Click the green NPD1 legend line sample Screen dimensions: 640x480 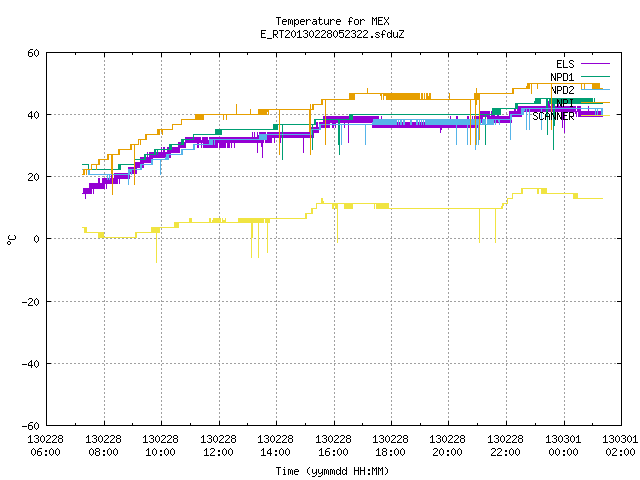[x=595, y=76]
